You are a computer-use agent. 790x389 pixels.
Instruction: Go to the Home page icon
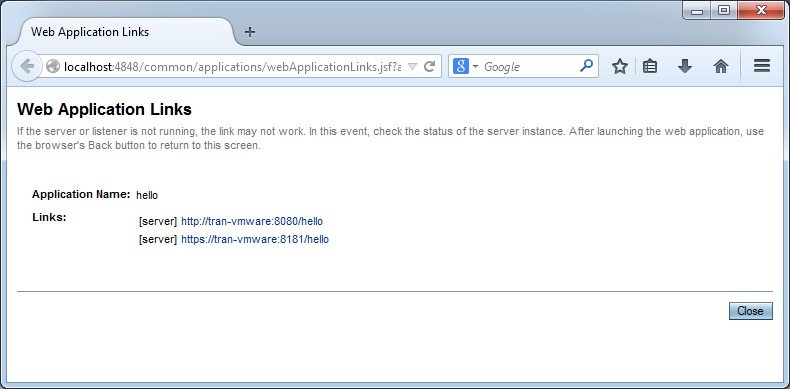[x=721, y=66]
